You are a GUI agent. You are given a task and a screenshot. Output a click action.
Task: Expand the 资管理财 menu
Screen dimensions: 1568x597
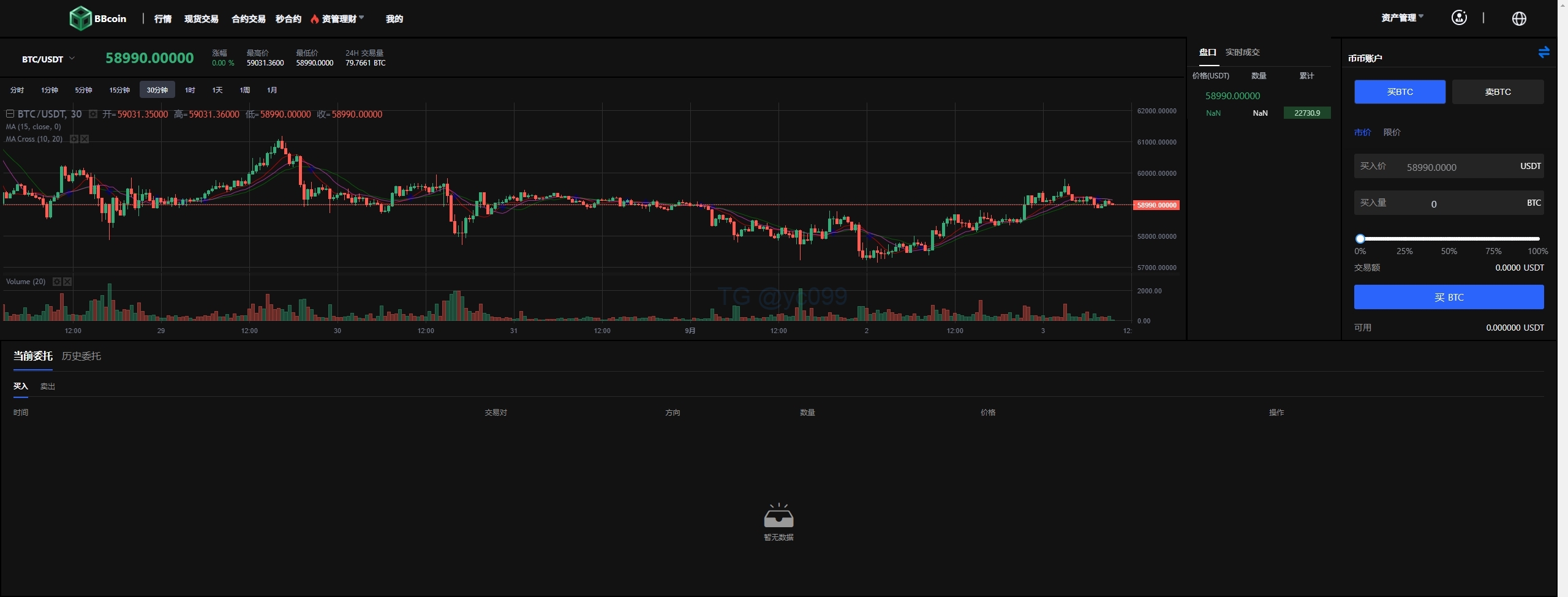pyautogui.click(x=339, y=19)
